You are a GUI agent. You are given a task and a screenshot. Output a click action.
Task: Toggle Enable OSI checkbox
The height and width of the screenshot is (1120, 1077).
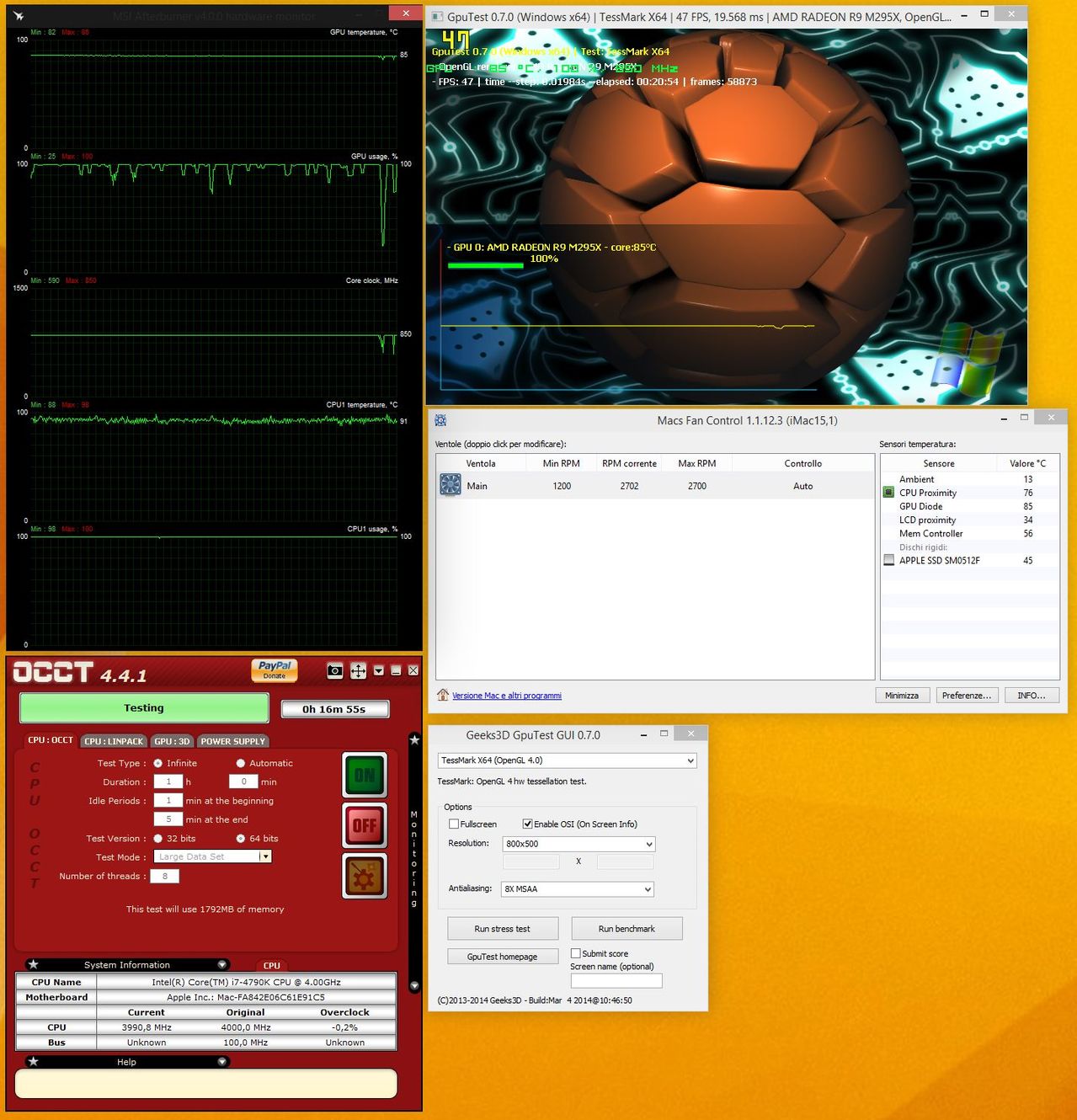click(x=527, y=824)
